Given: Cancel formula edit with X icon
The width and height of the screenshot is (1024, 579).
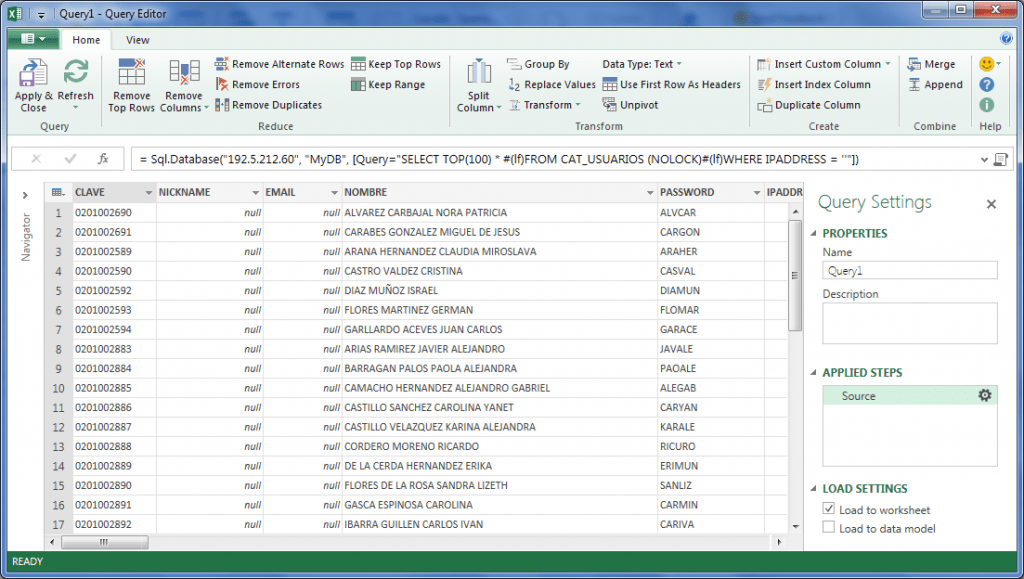Looking at the screenshot, I should 36,159.
